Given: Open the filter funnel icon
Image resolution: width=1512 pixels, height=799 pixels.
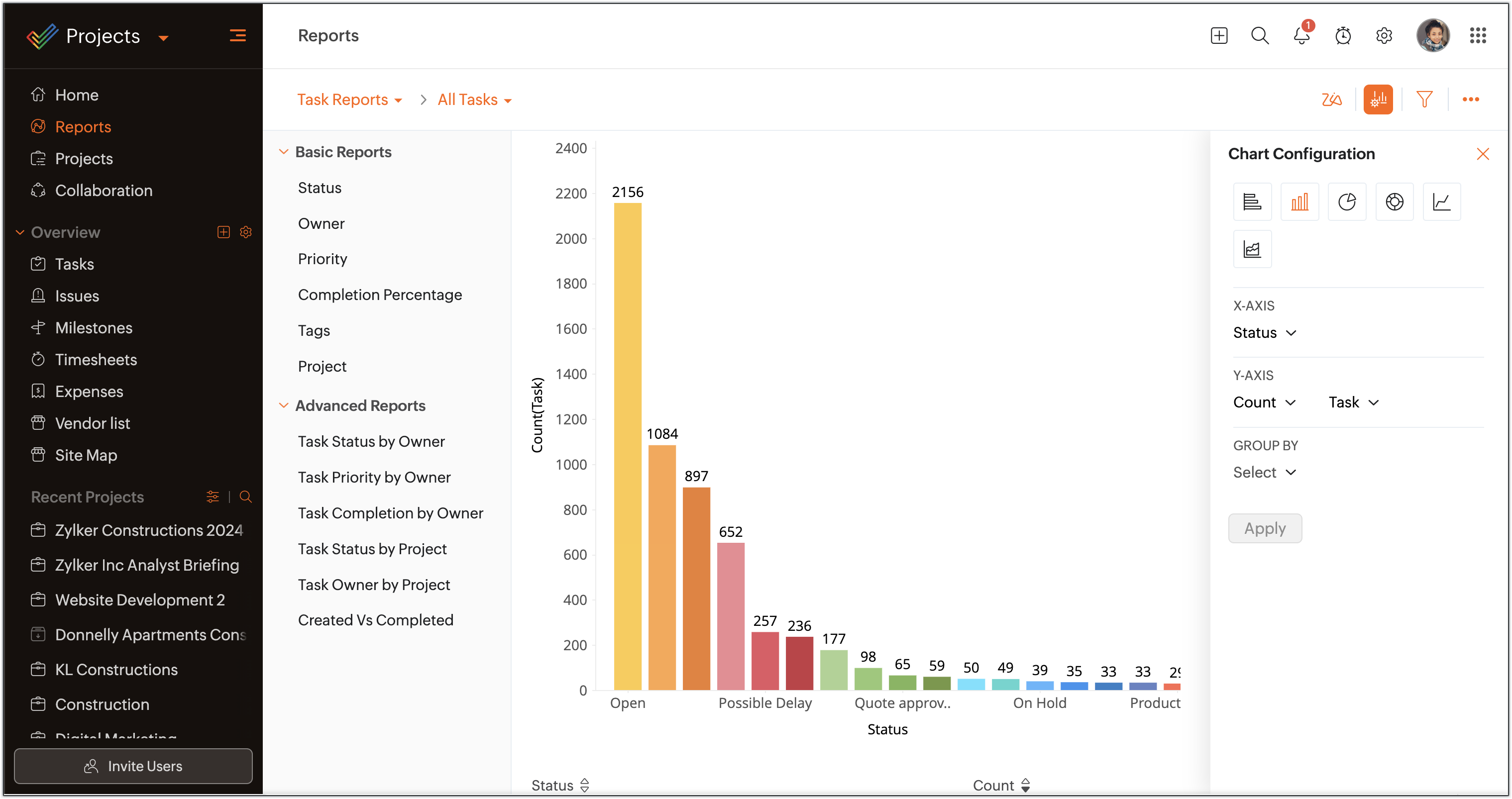Looking at the screenshot, I should point(1424,100).
